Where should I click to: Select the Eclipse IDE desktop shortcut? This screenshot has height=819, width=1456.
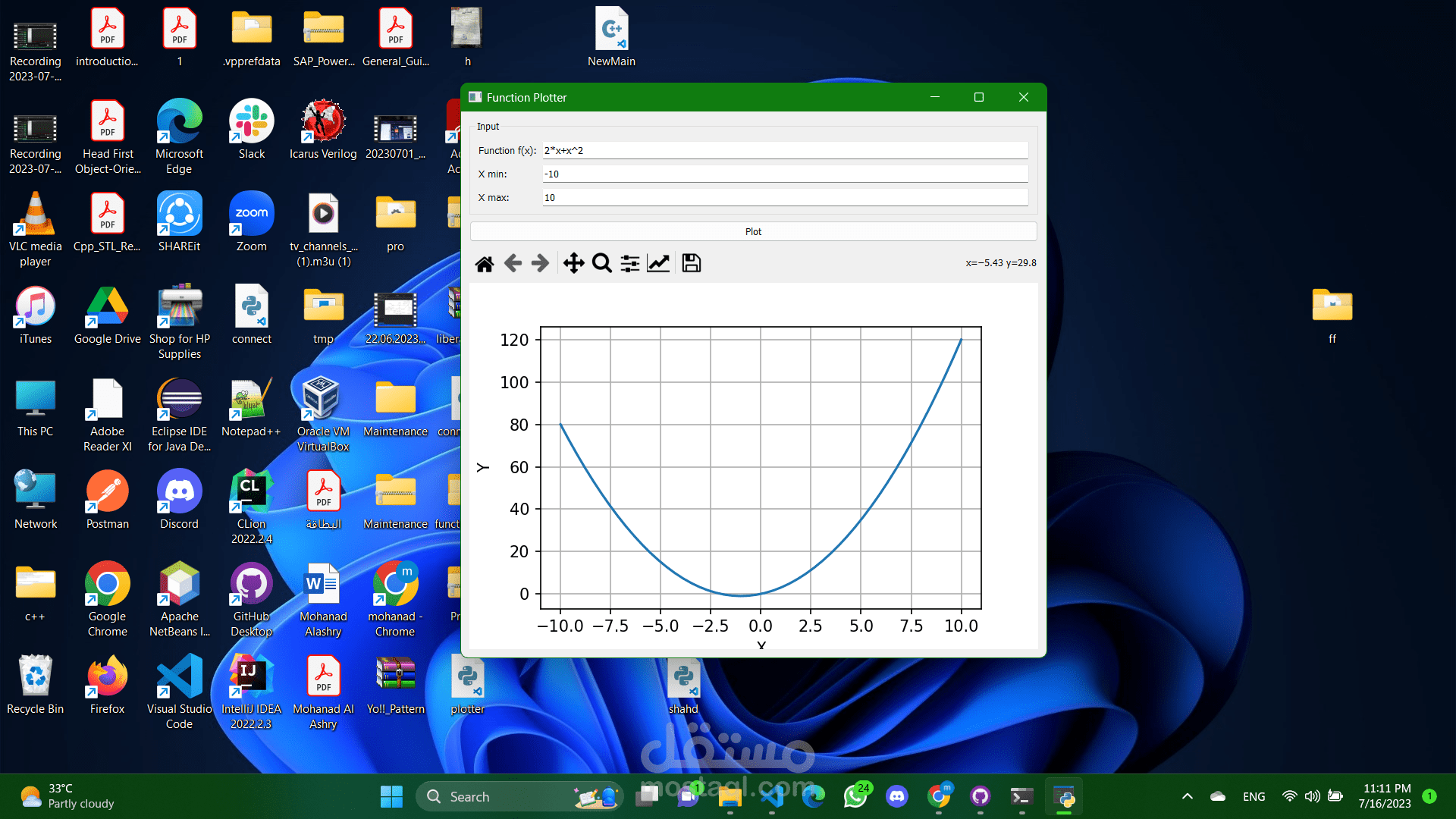coord(179,415)
